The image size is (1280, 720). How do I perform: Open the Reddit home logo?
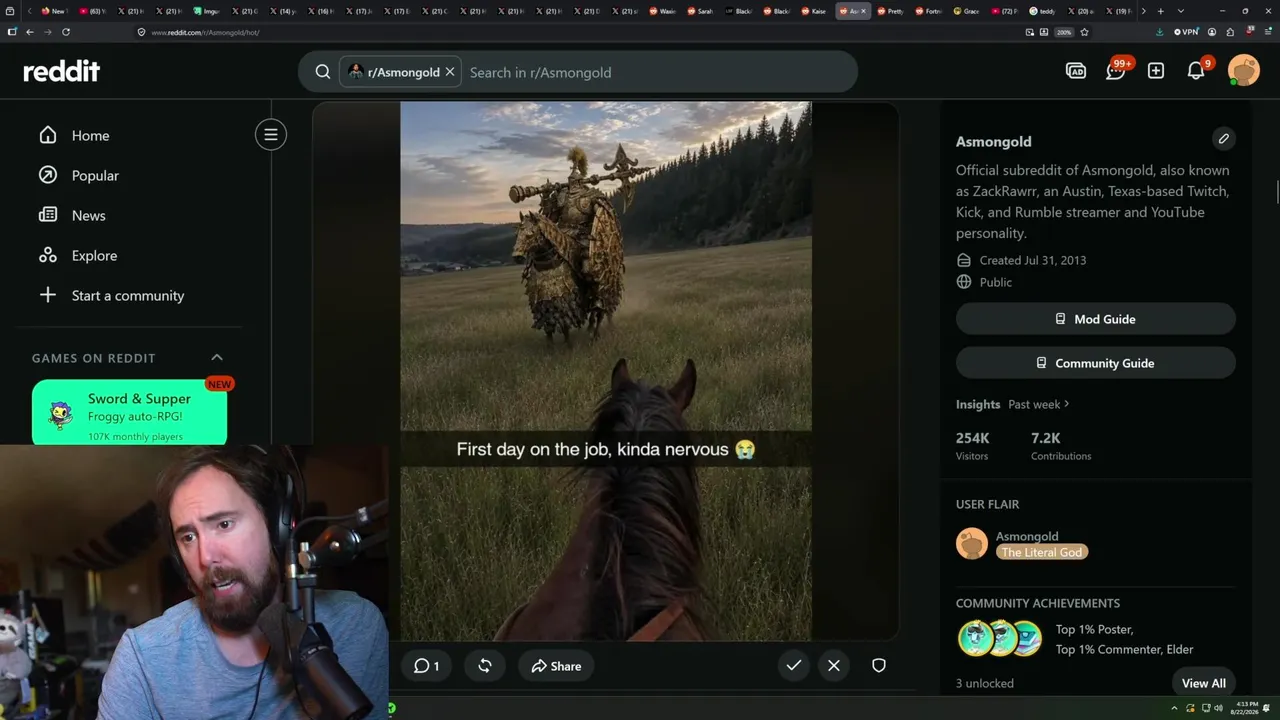point(62,71)
